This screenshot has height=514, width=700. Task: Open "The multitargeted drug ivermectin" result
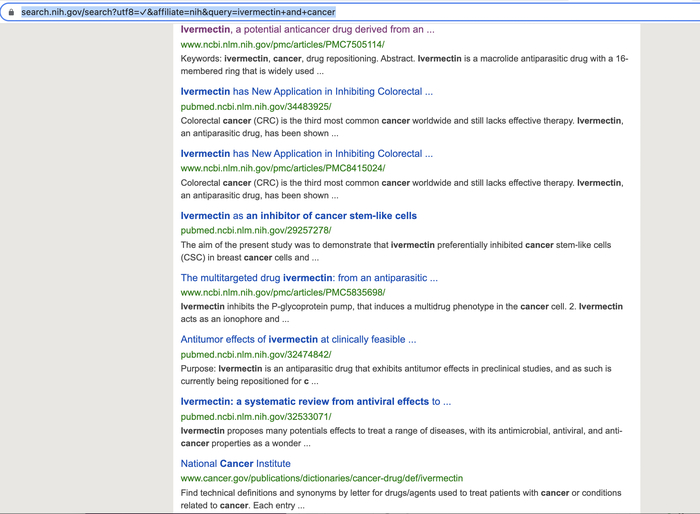pyautogui.click(x=308, y=278)
